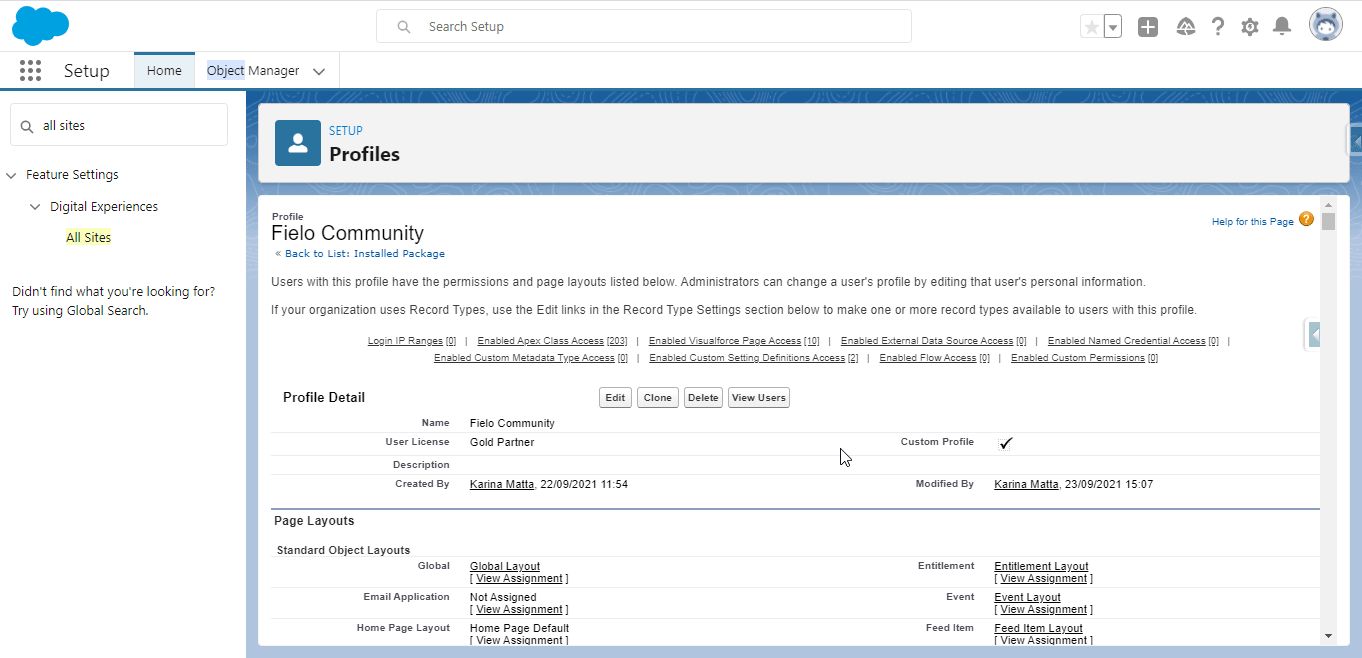
Task: Select All Sites in the sidebar
Action: (x=89, y=237)
